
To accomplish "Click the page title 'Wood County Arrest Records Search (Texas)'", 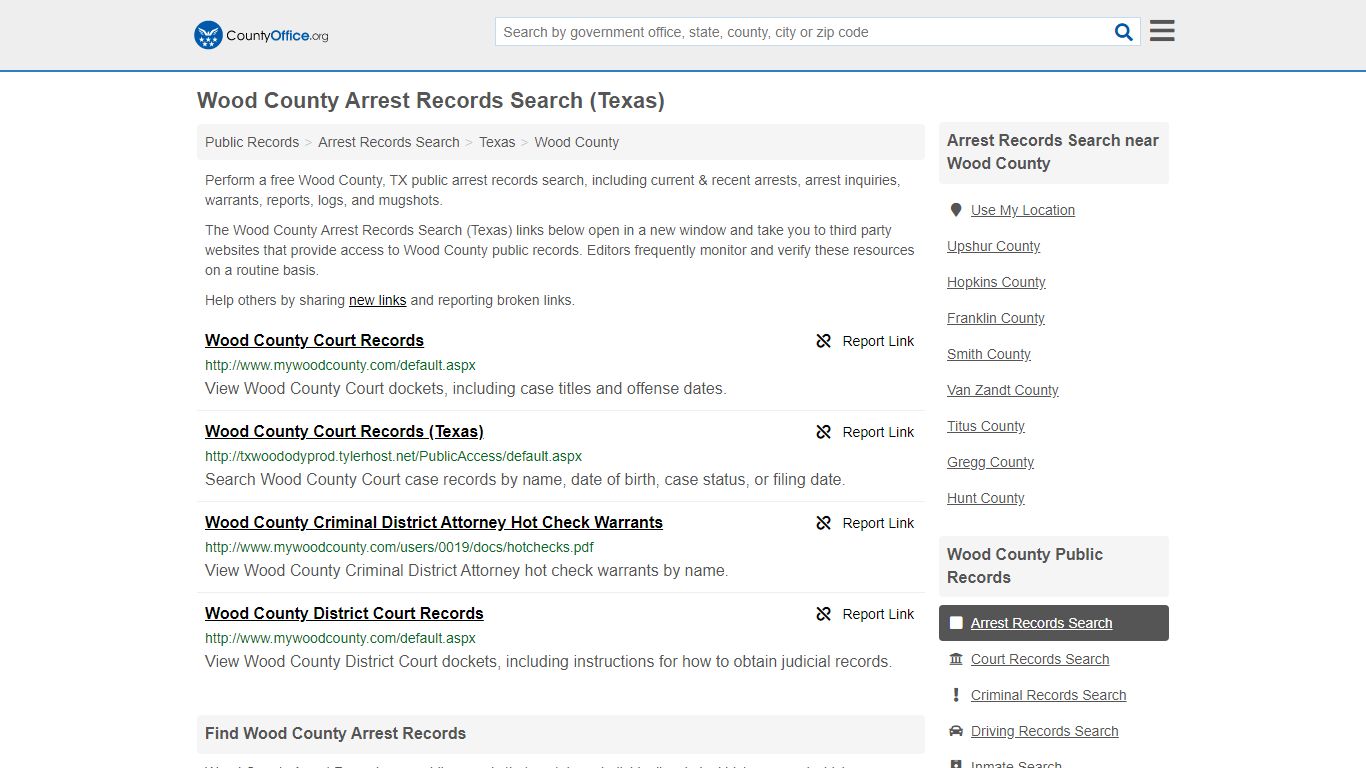I will point(431,100).
